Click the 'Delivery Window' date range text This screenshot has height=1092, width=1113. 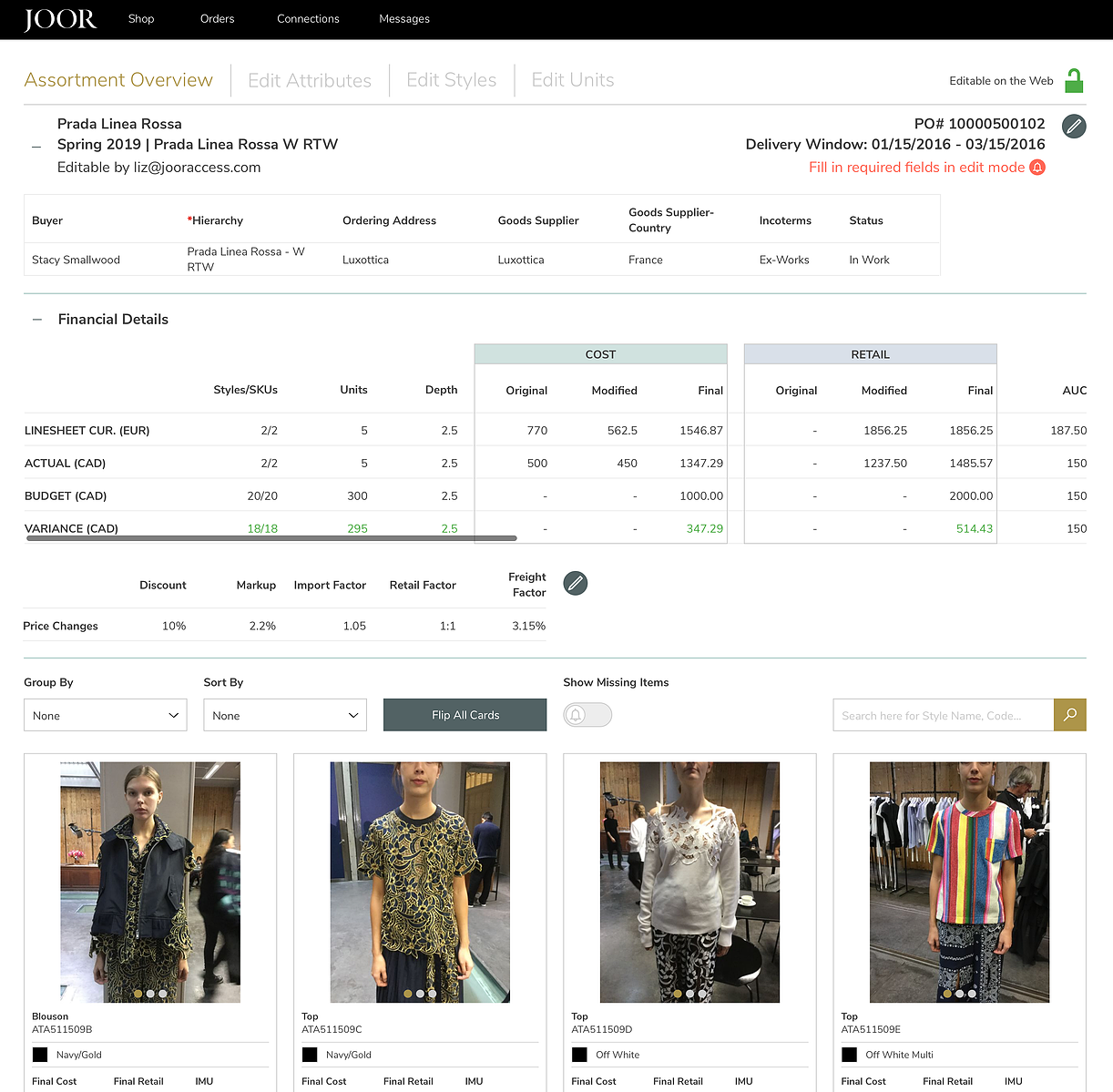point(895,145)
